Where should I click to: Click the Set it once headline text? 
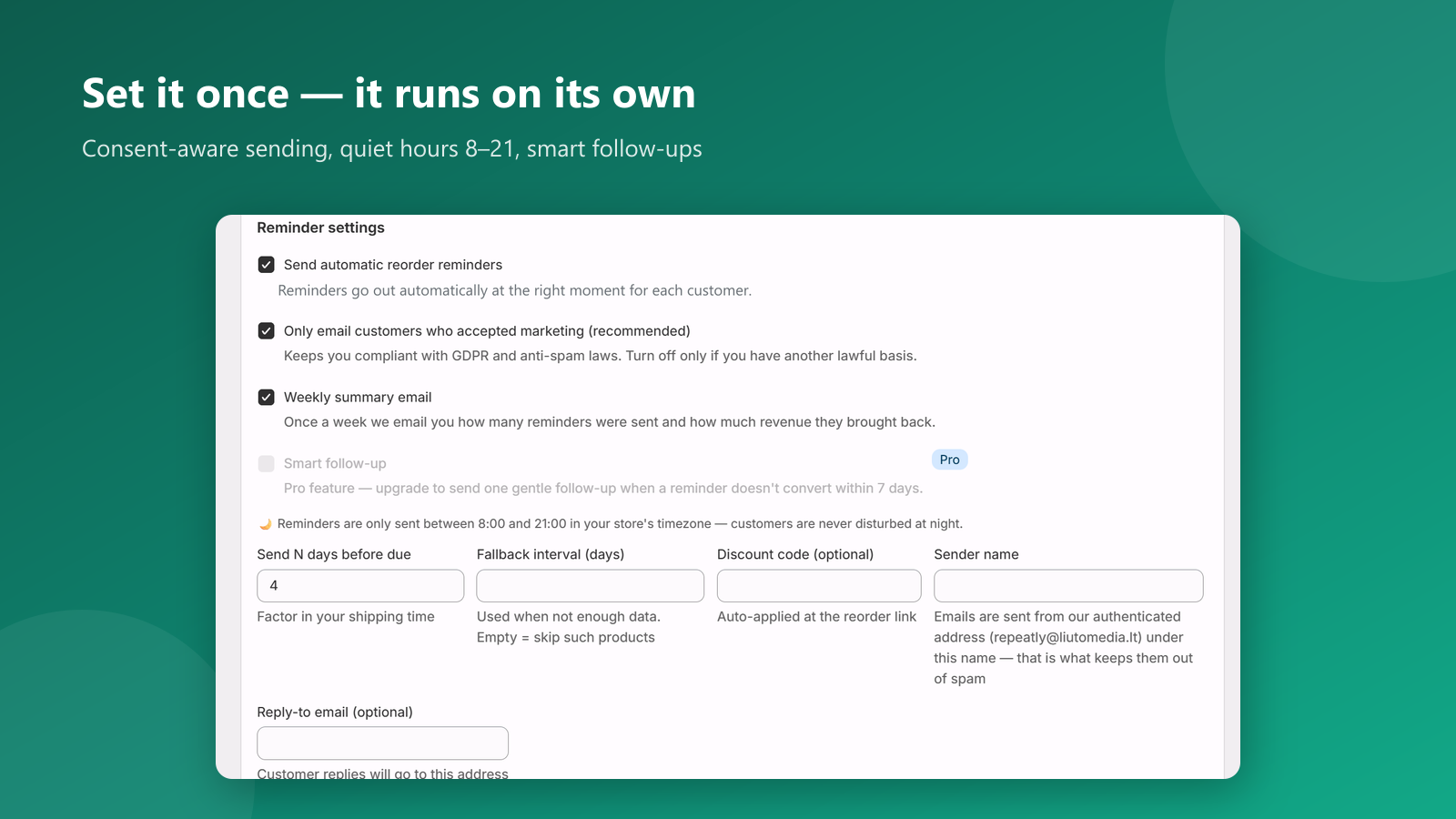389,94
